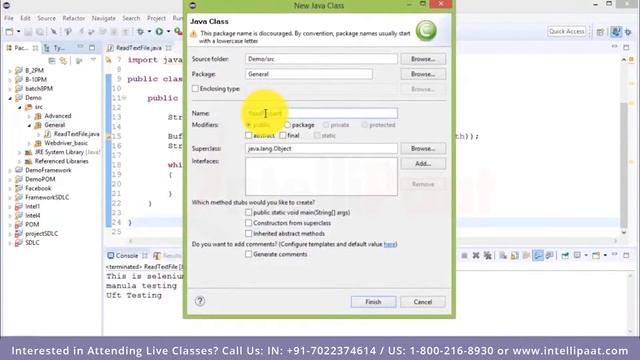640x360 pixels.
Task: Check Inherited abstract methods option
Action: (x=249, y=233)
